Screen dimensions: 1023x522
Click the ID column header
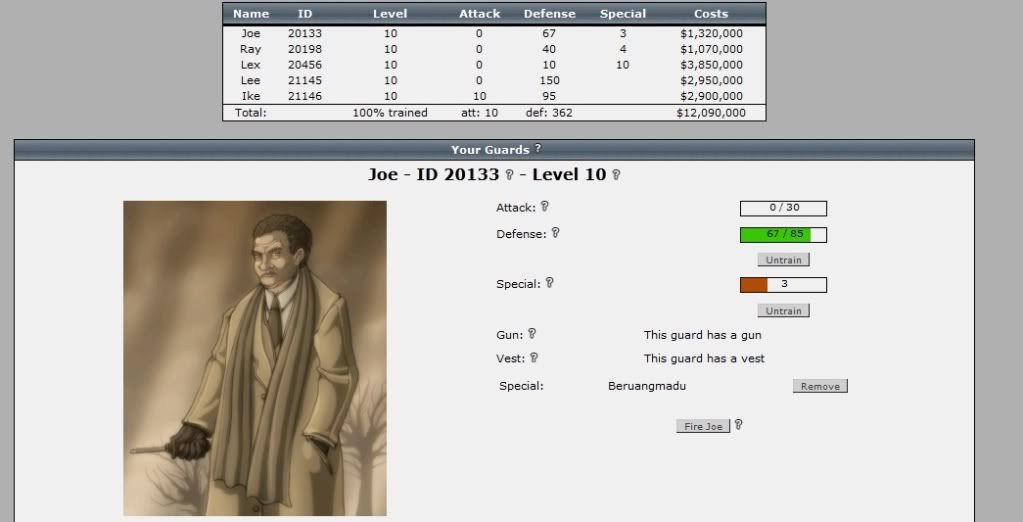pyautogui.click(x=305, y=14)
